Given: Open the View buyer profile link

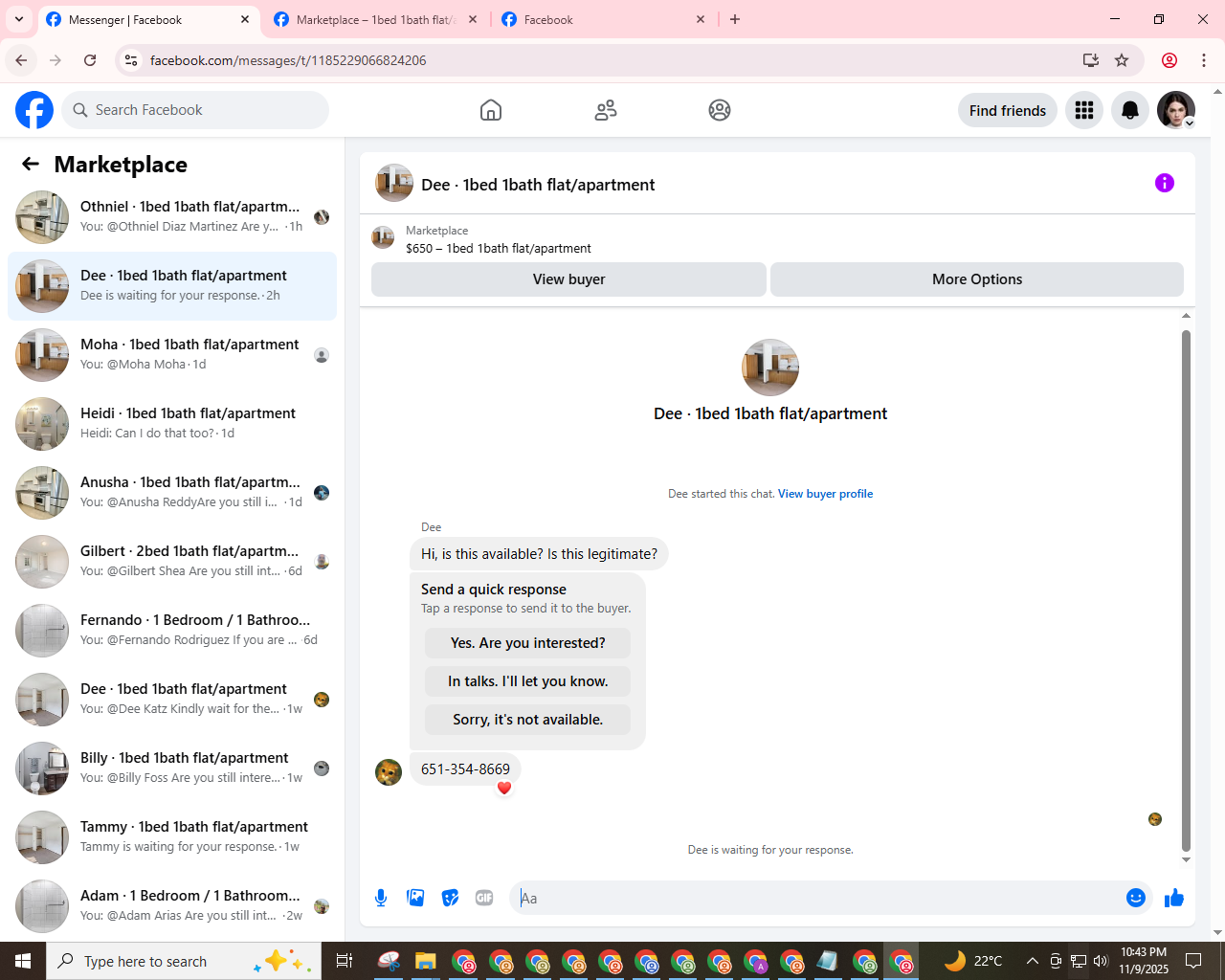Looking at the screenshot, I should click(825, 494).
